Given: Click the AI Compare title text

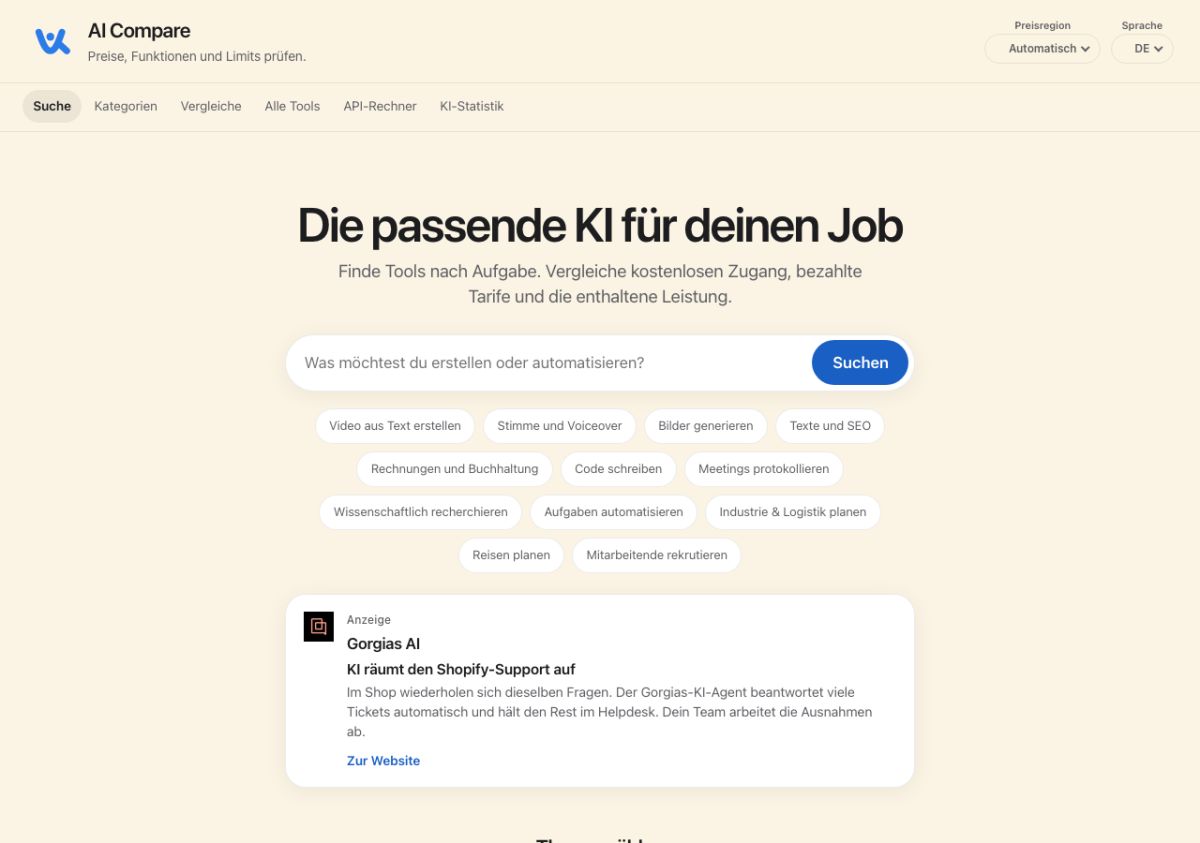Looking at the screenshot, I should coord(139,31).
